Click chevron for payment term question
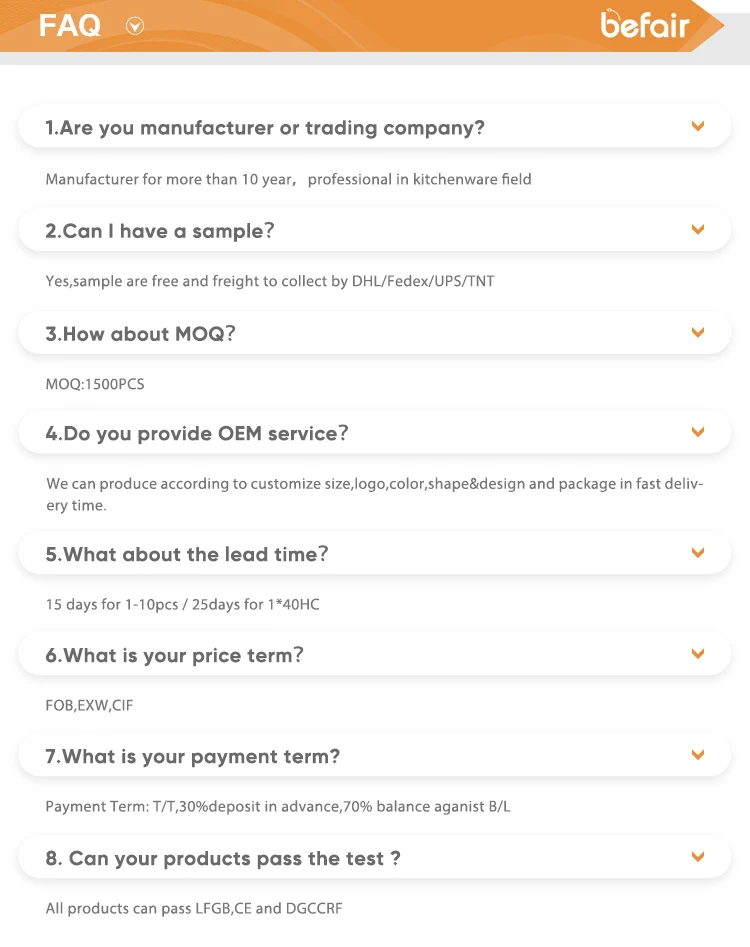 (698, 755)
